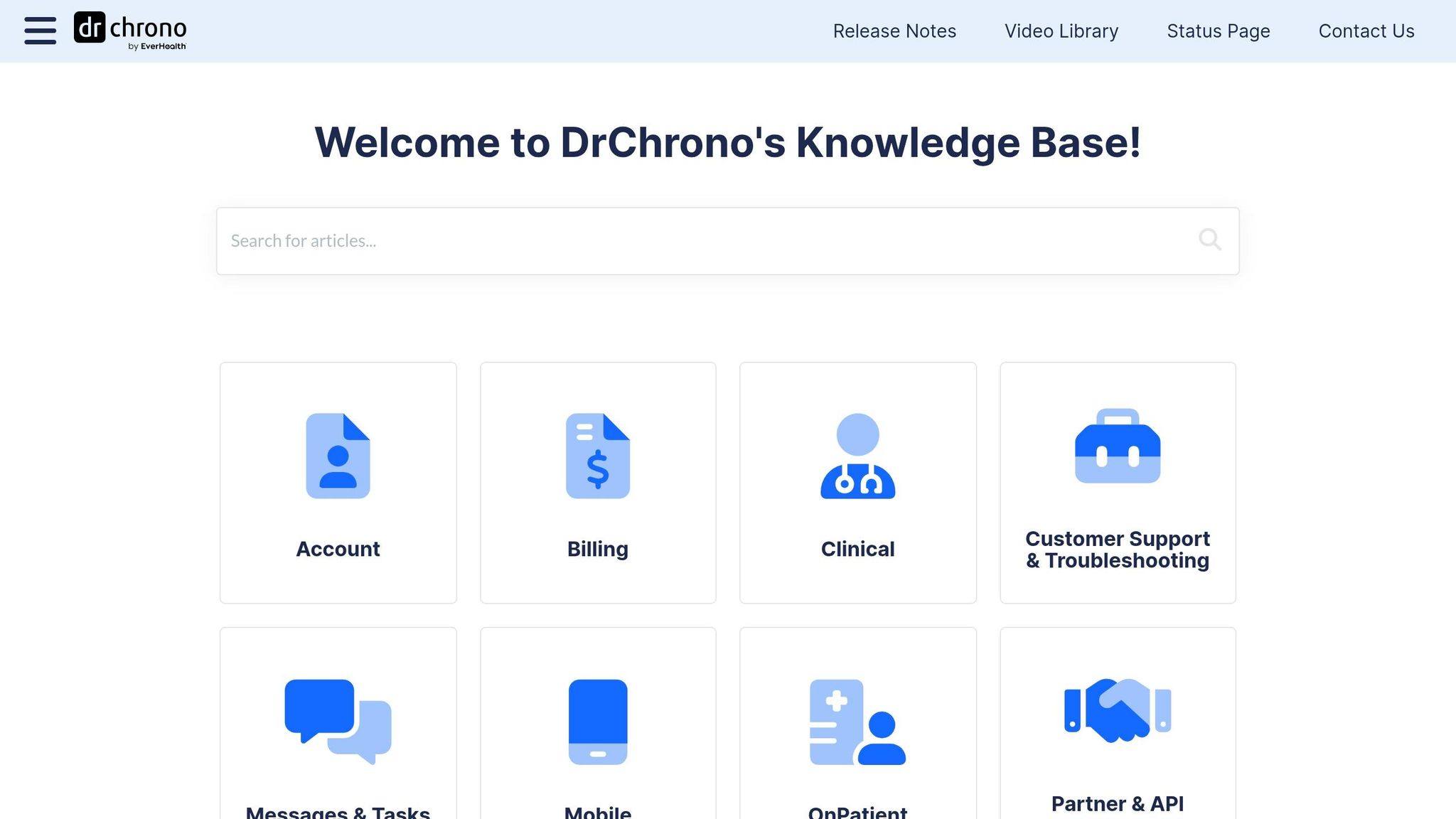Open Release Notes link

894,31
